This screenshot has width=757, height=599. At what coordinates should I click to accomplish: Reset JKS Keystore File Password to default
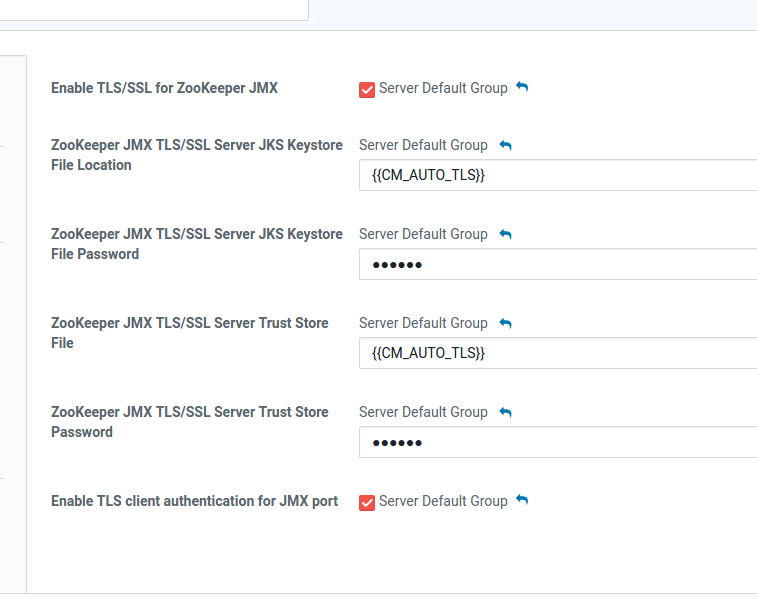pos(505,234)
